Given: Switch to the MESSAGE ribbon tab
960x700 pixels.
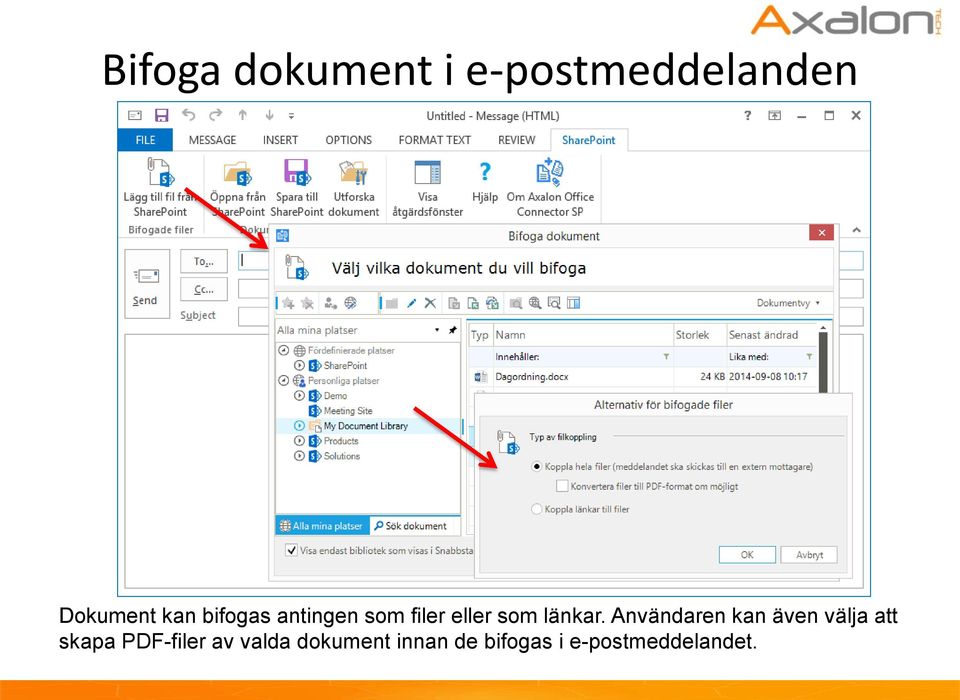Looking at the screenshot, I should (212, 140).
